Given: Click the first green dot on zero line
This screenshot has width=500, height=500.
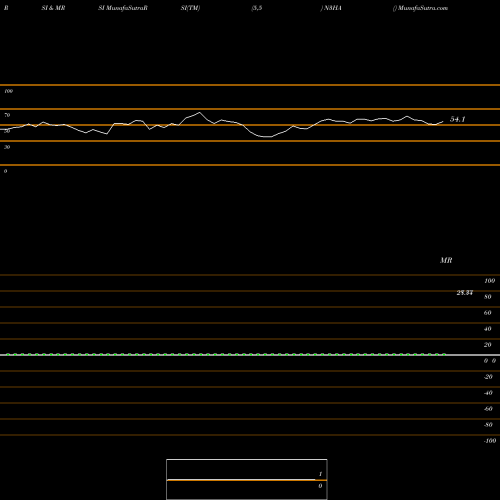Looking at the screenshot, I should [8, 354].
